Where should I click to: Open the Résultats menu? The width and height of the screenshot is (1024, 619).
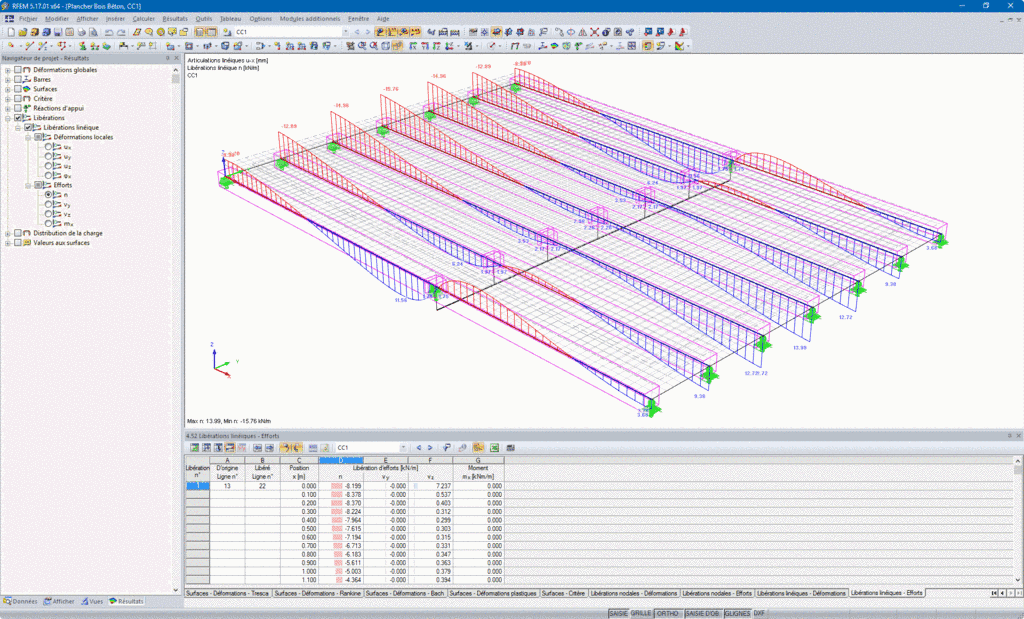tap(175, 19)
